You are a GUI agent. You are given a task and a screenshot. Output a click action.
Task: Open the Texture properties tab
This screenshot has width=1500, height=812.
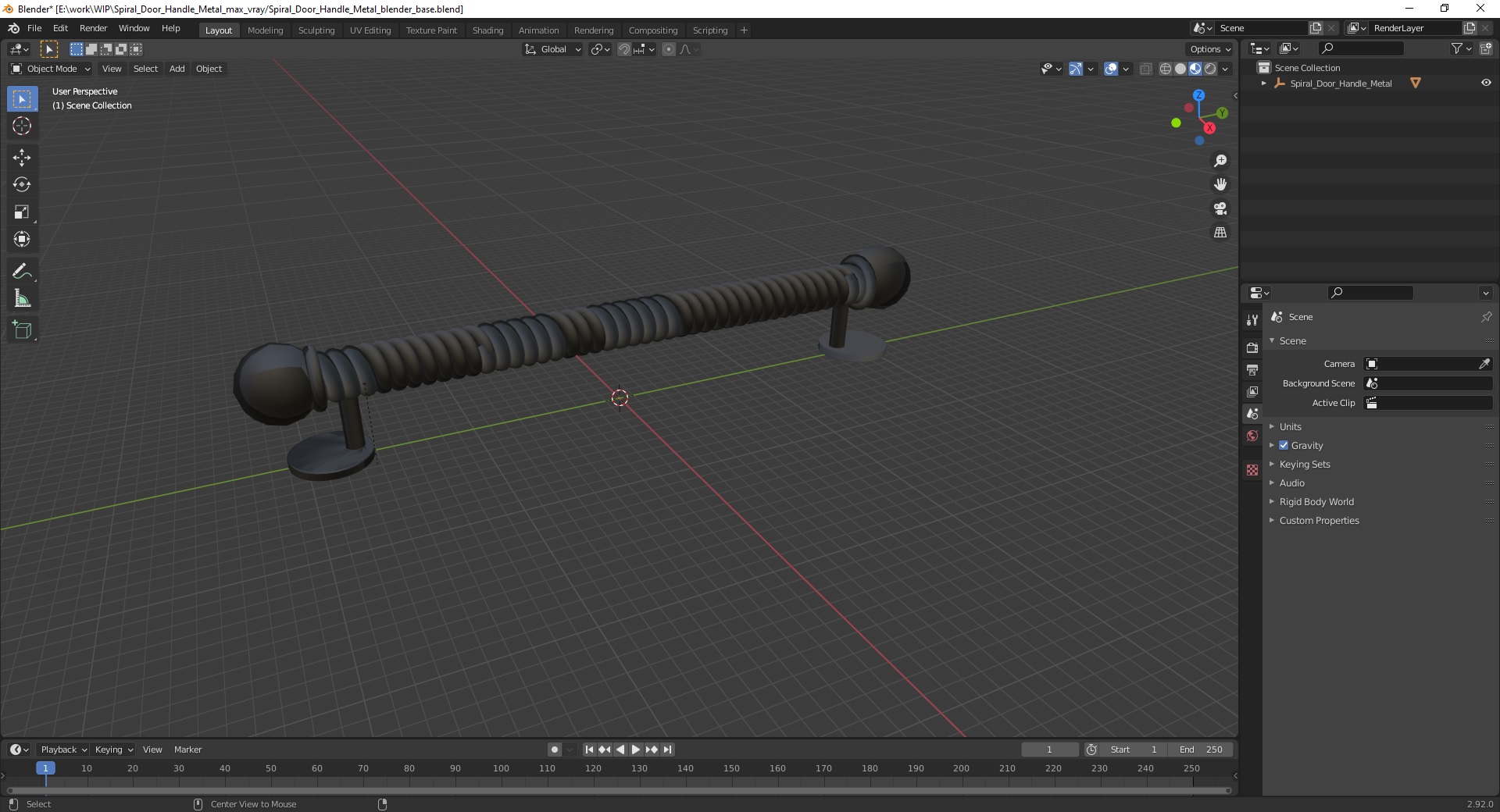coord(1252,470)
